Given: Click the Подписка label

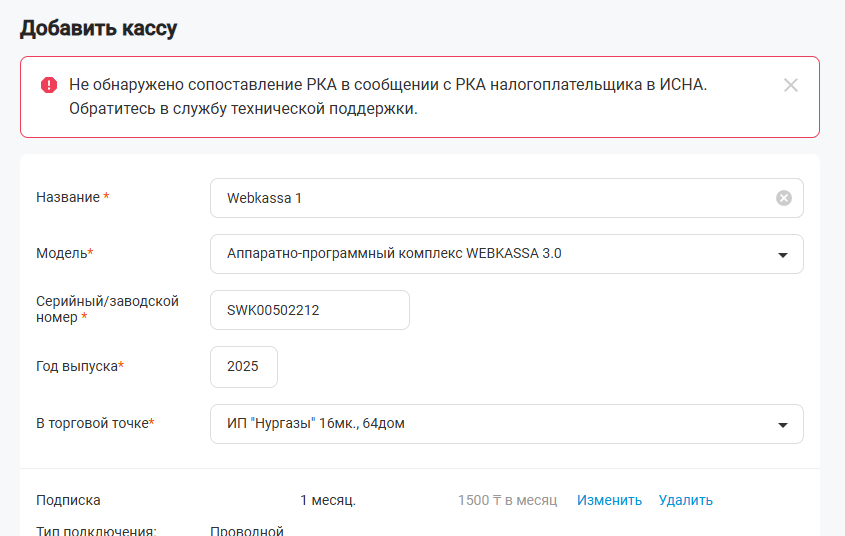Looking at the screenshot, I should (68, 500).
